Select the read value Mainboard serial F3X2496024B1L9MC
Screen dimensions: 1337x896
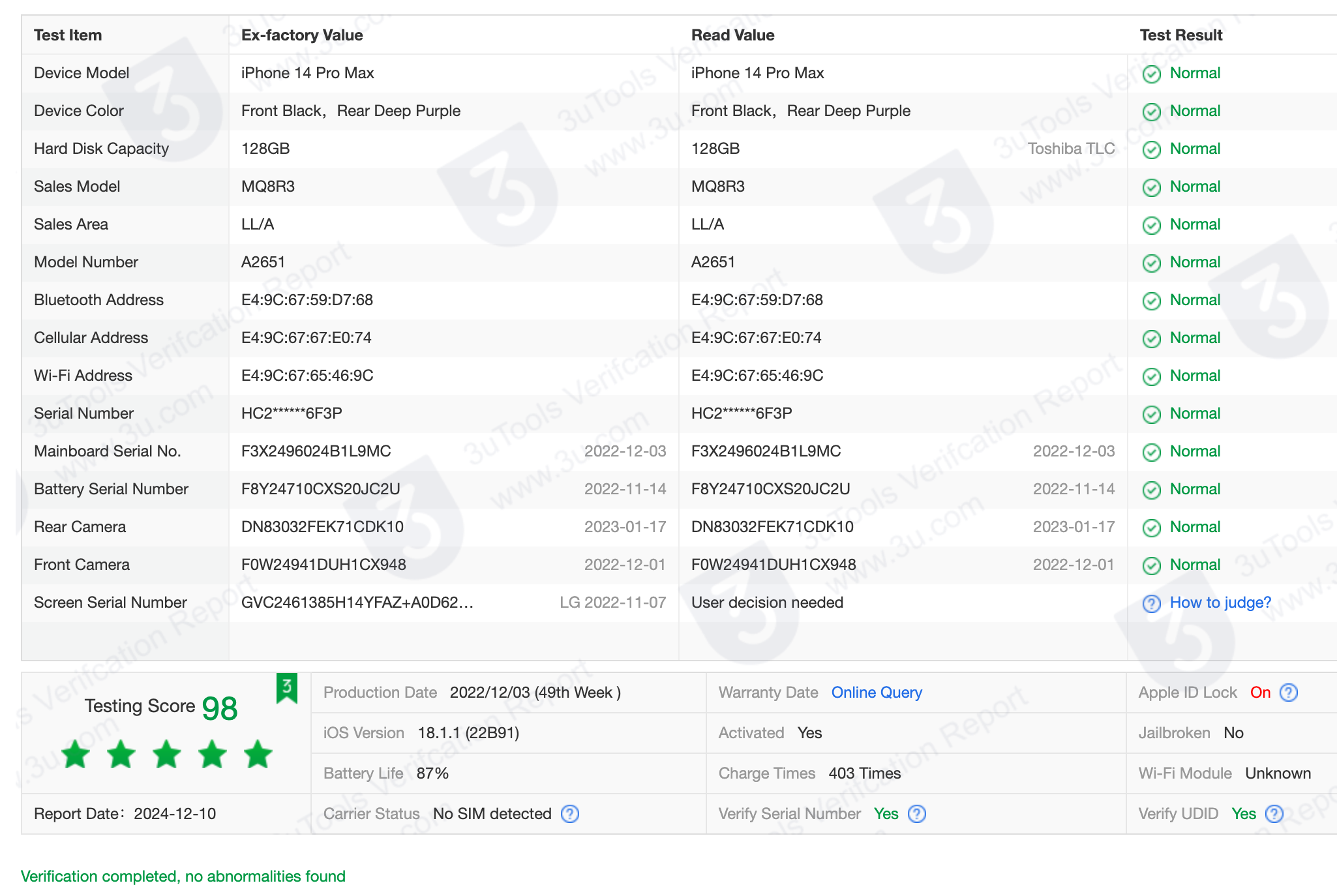tap(766, 451)
